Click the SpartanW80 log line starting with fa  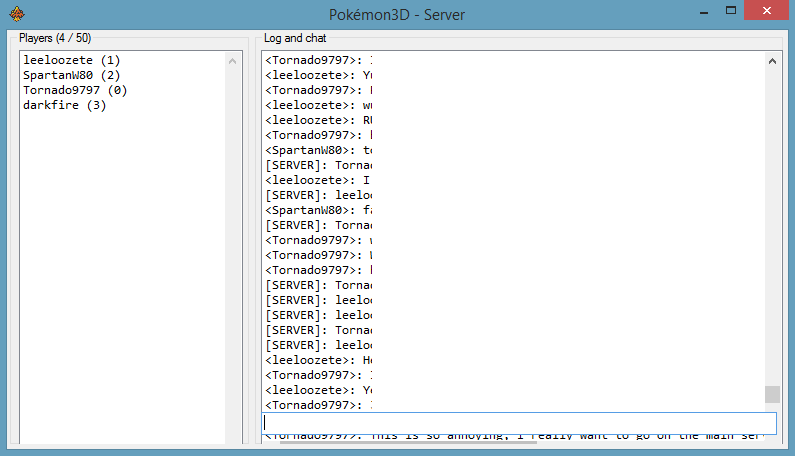(318, 210)
